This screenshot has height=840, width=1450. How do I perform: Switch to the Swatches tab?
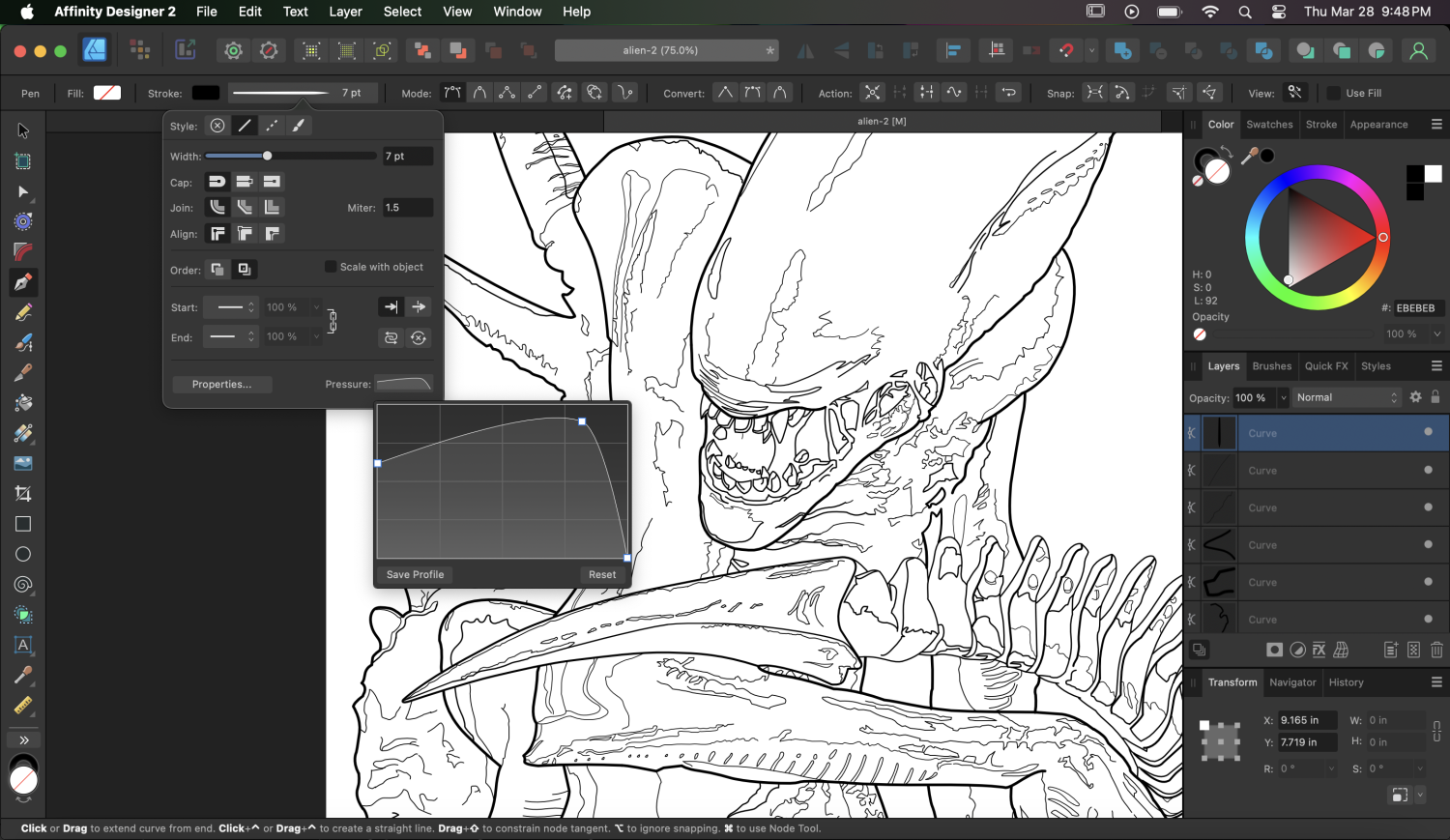pos(1269,124)
